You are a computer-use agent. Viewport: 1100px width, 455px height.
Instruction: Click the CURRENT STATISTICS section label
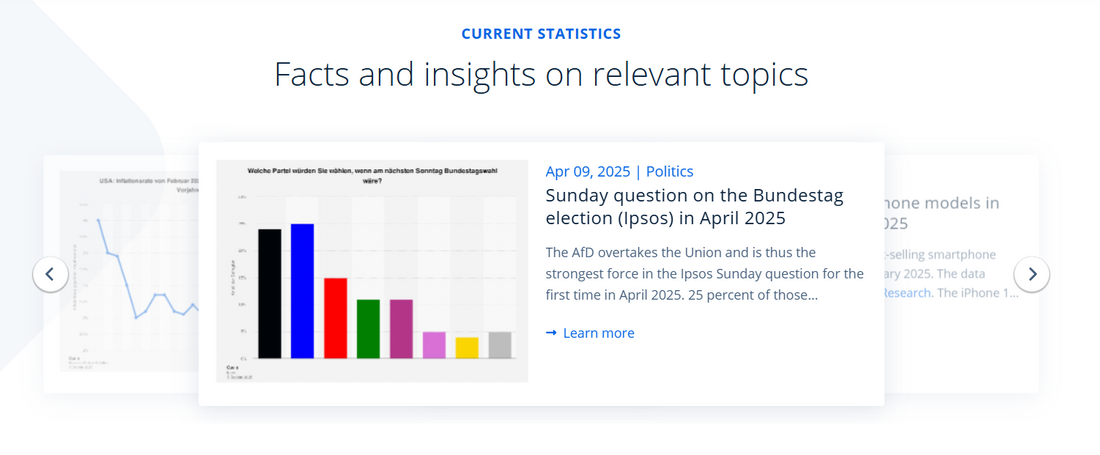coord(541,34)
